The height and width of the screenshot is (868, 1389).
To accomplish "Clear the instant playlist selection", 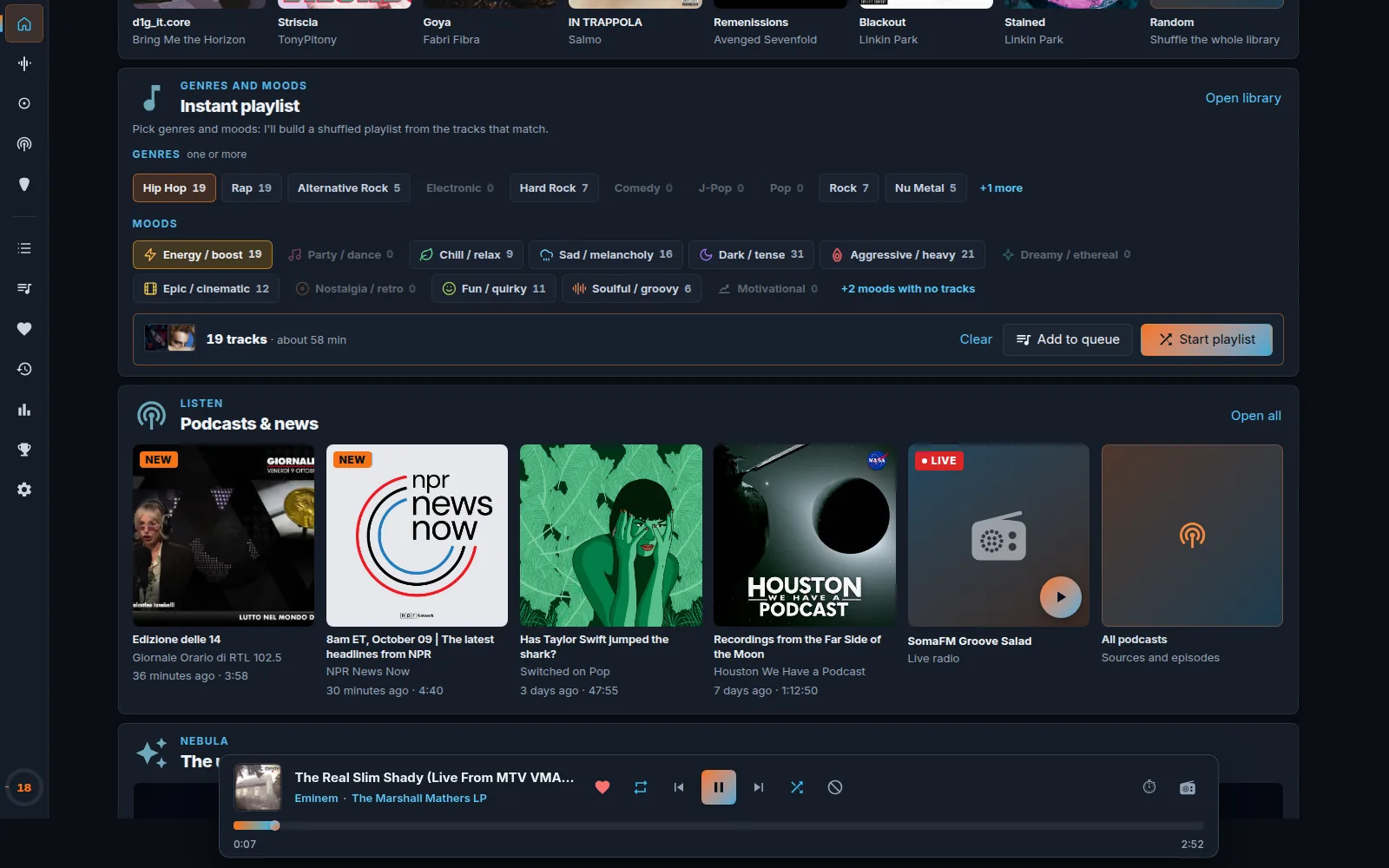I will coord(976,339).
